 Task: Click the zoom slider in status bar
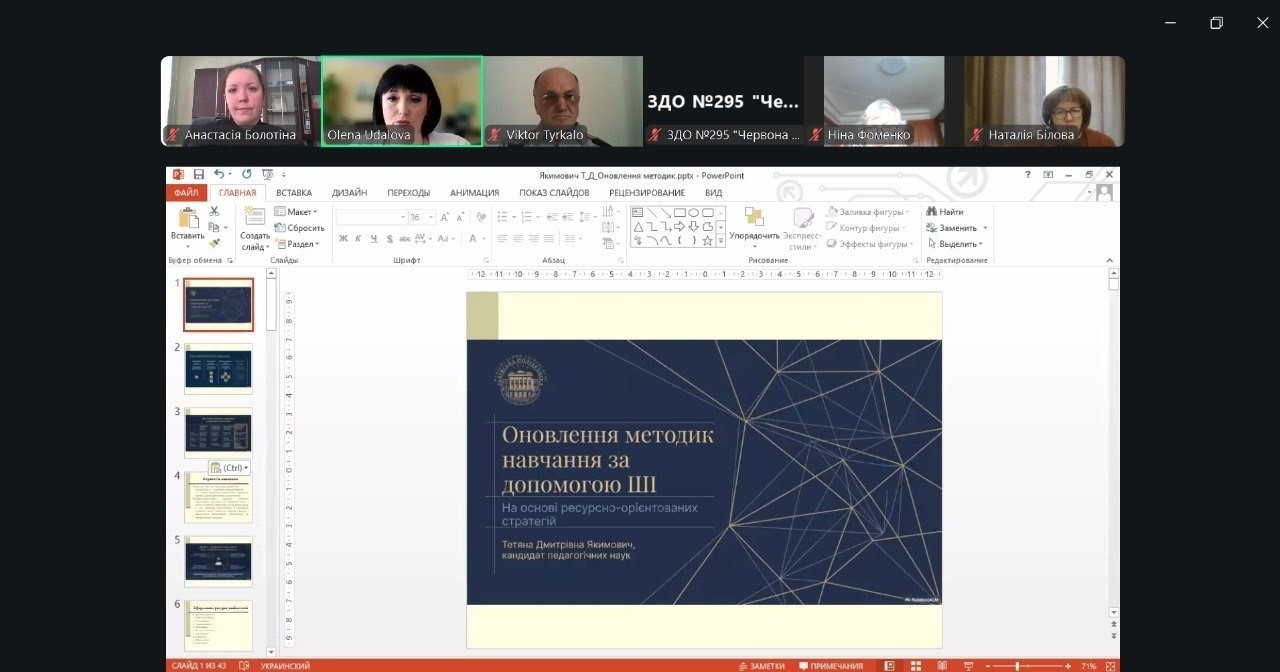1017,666
